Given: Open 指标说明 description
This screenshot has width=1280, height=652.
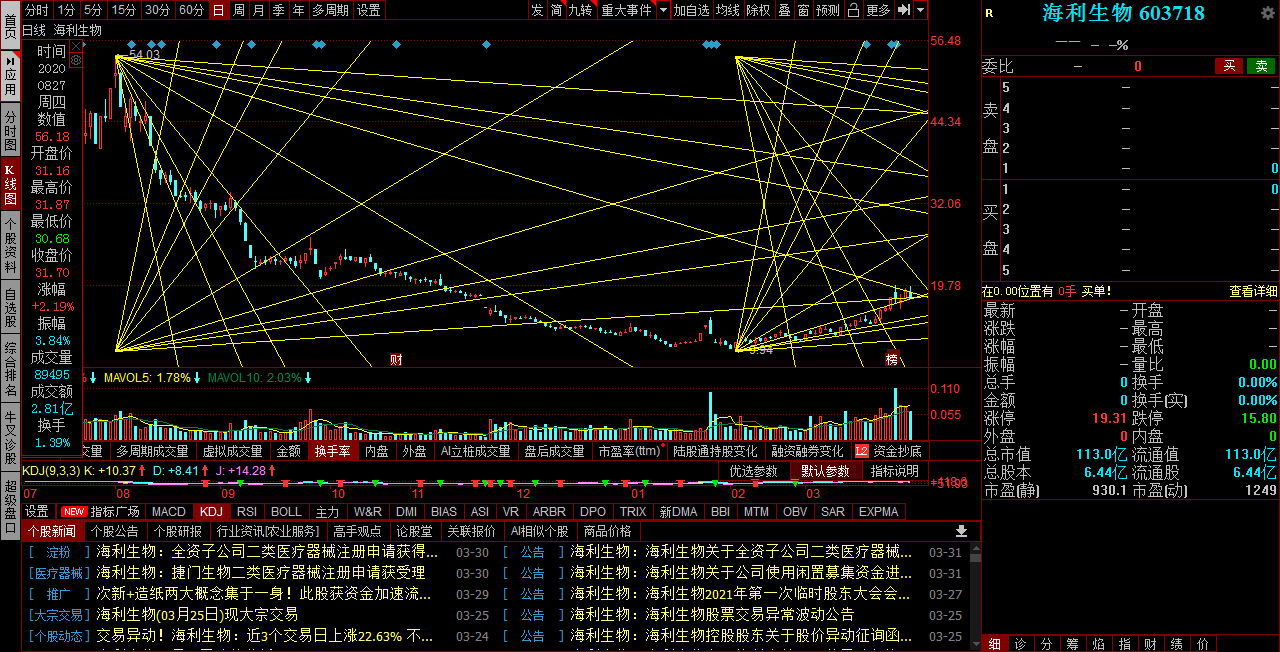Looking at the screenshot, I should pos(894,471).
